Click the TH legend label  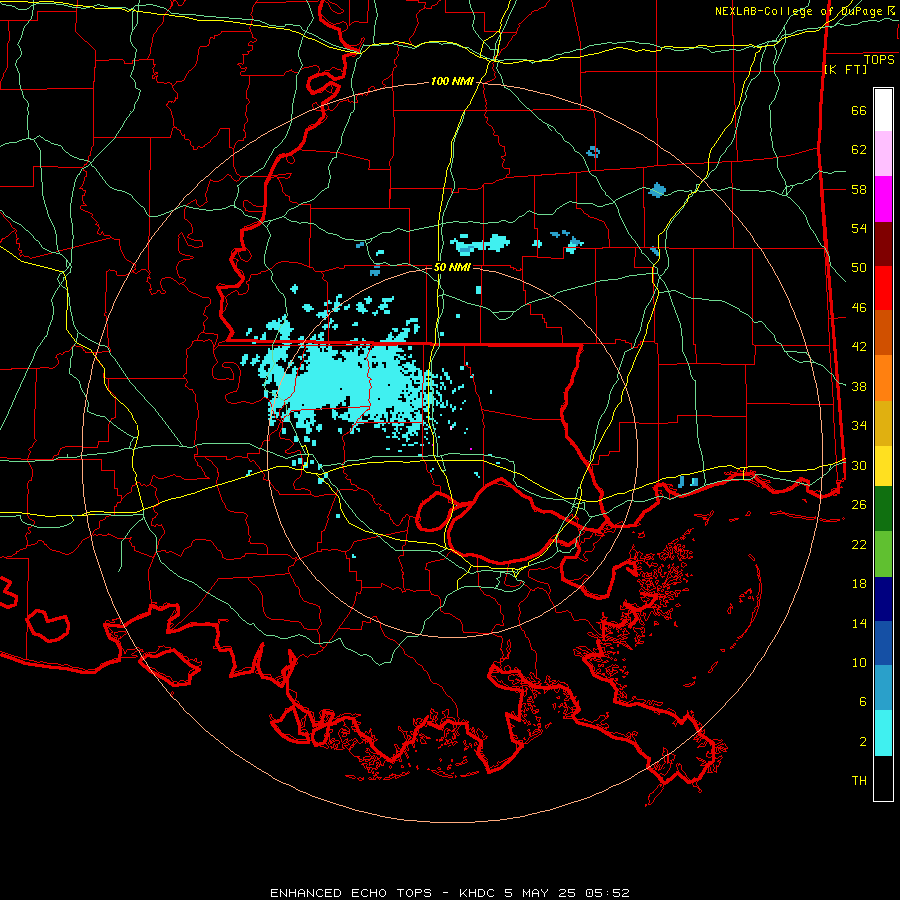tap(859, 781)
